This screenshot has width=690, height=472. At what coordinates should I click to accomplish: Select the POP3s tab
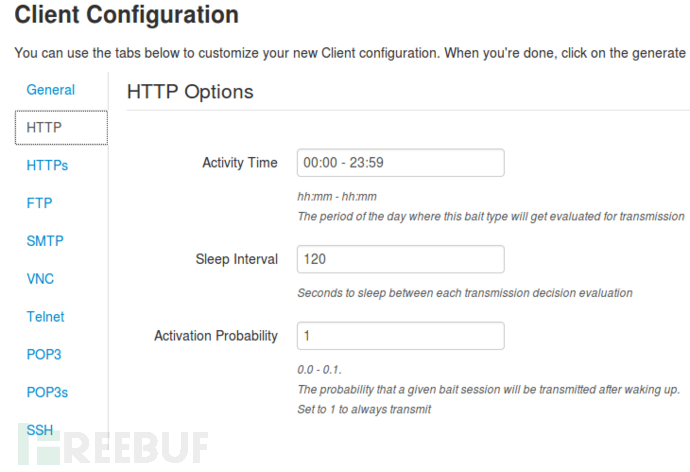tap(47, 392)
